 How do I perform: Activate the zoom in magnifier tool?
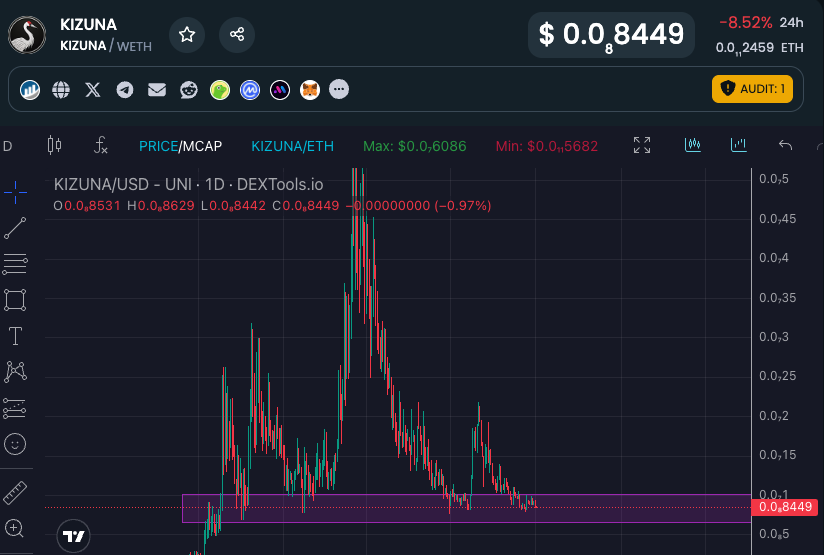click(x=14, y=529)
